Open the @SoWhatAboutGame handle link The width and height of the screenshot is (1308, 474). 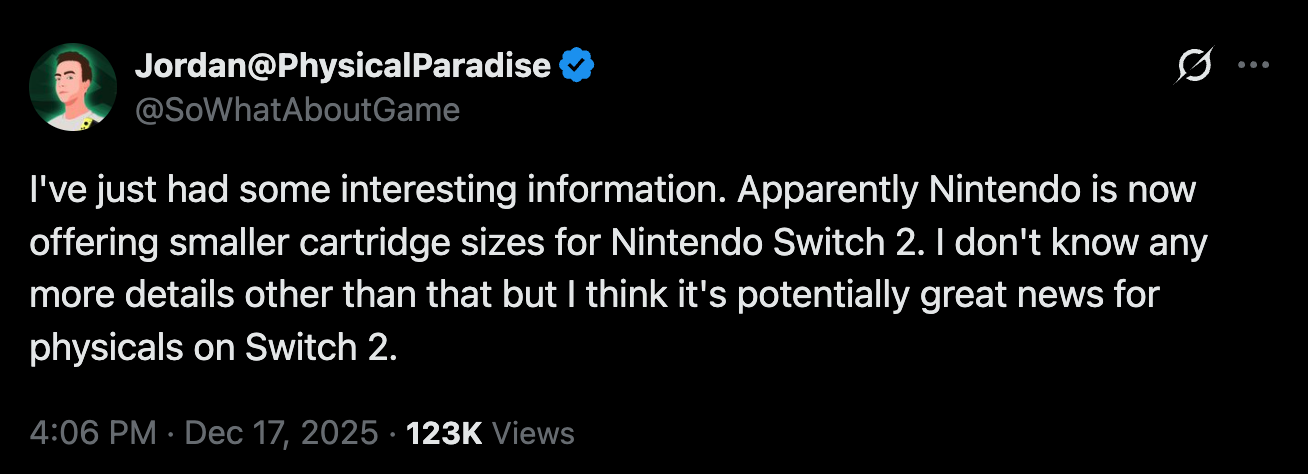click(297, 109)
